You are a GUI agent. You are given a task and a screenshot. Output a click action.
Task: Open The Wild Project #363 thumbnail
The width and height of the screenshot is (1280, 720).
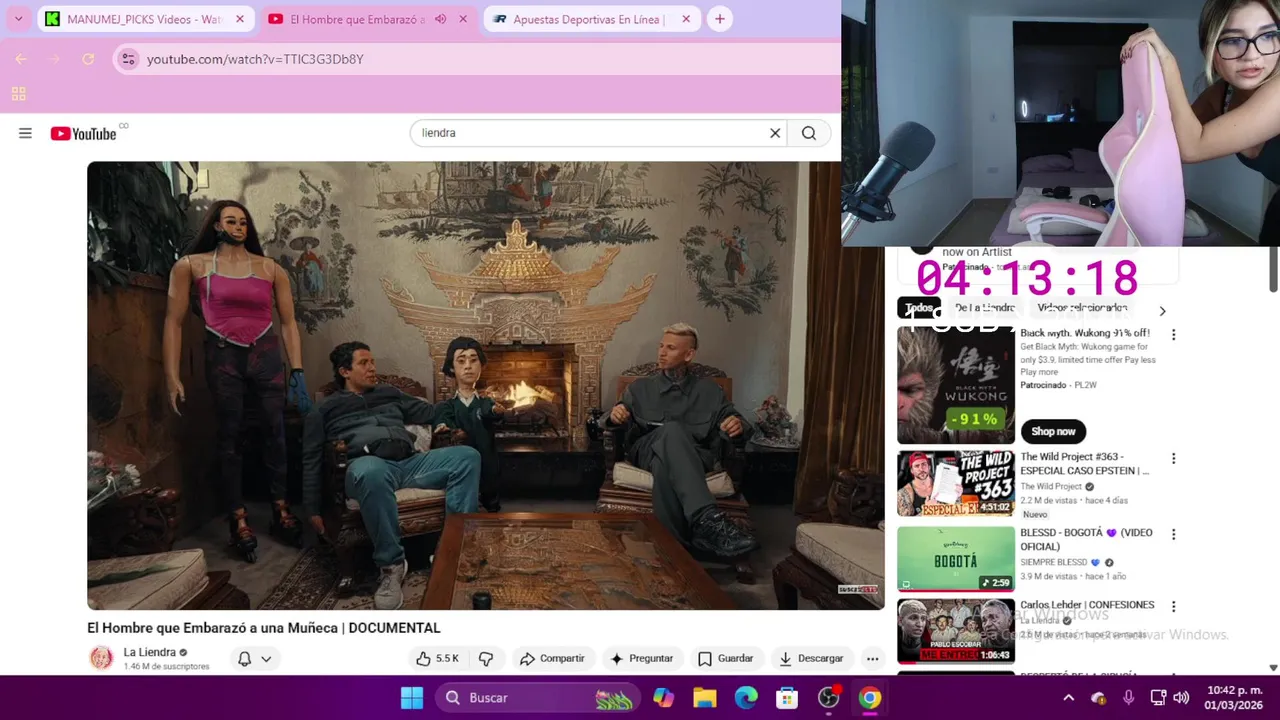click(956, 483)
